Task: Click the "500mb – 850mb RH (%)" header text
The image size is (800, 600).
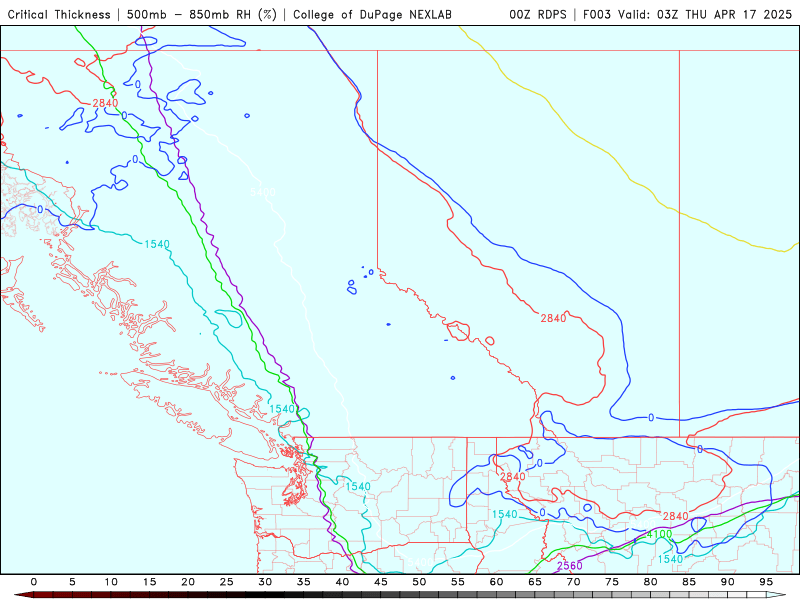Action: 202,14
